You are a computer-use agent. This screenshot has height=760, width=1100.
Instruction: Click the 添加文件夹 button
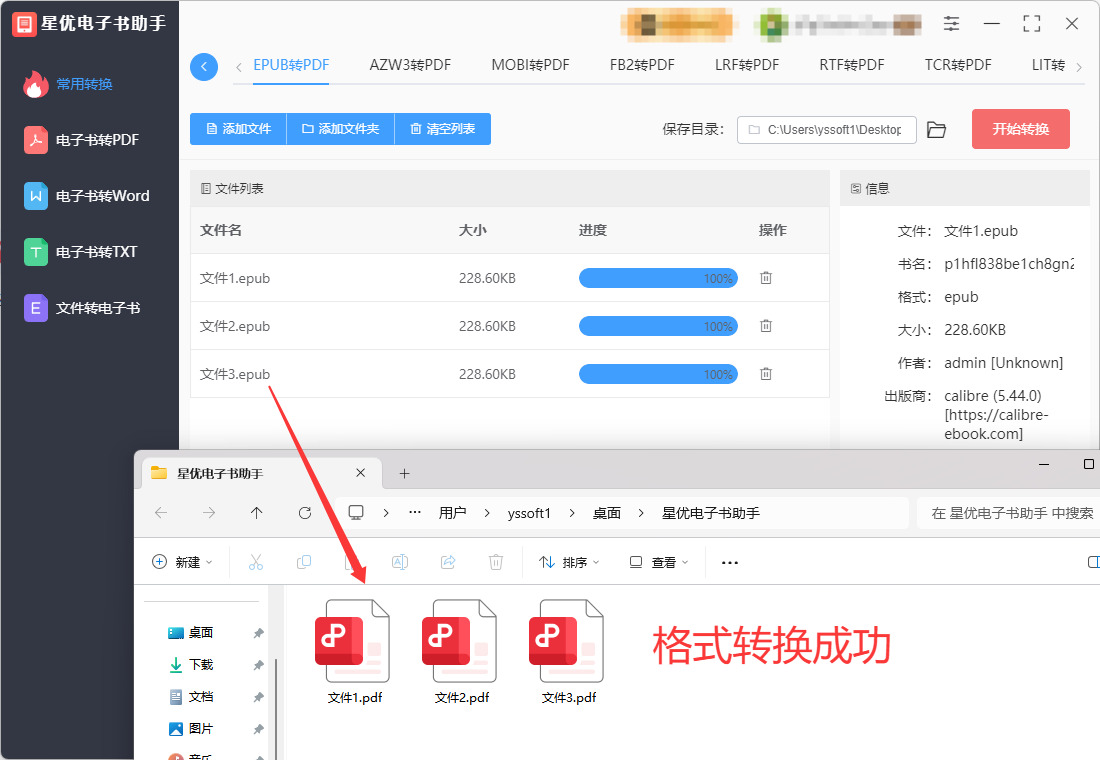point(340,129)
